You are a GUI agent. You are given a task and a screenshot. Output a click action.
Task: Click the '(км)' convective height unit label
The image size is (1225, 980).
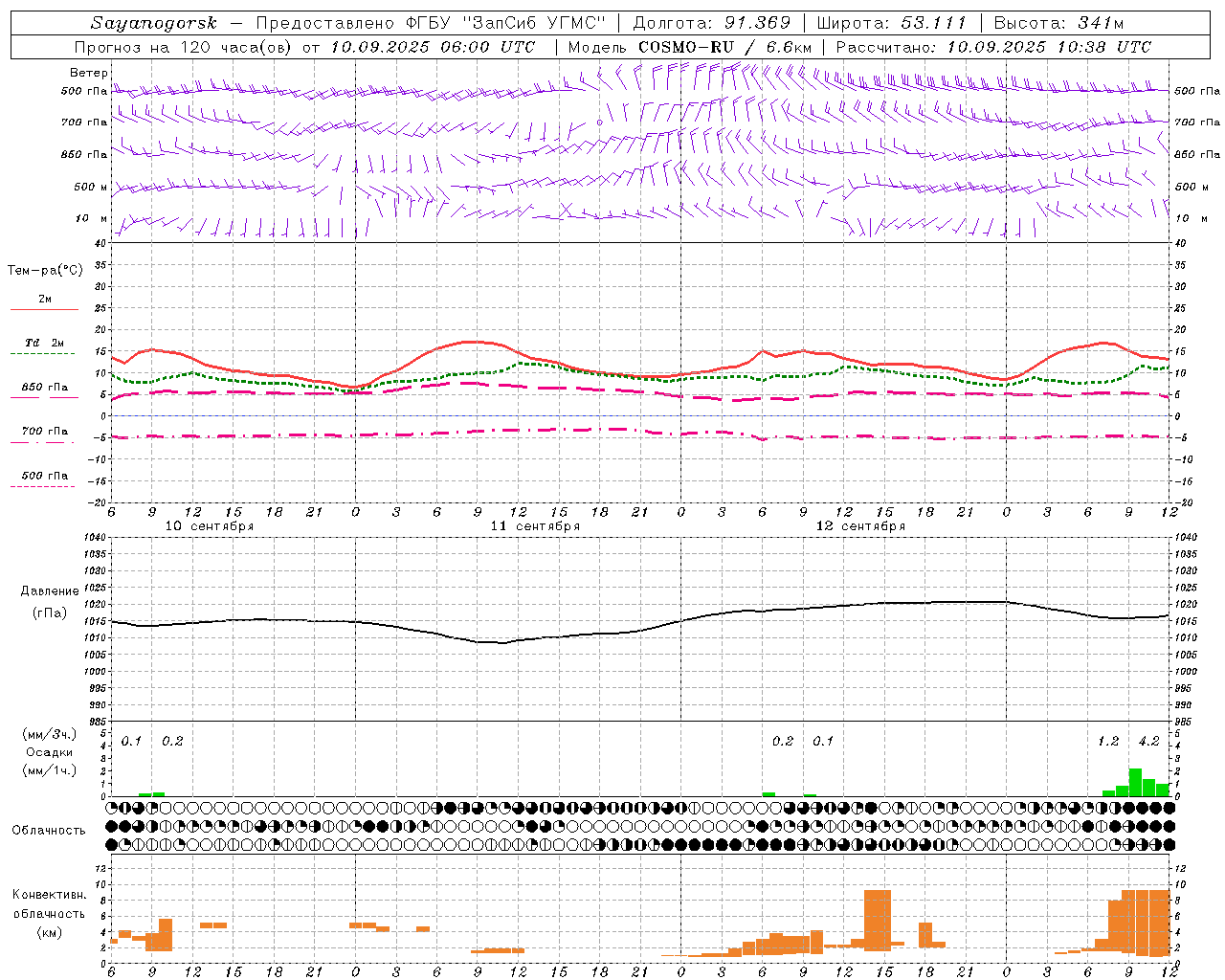coord(50,932)
